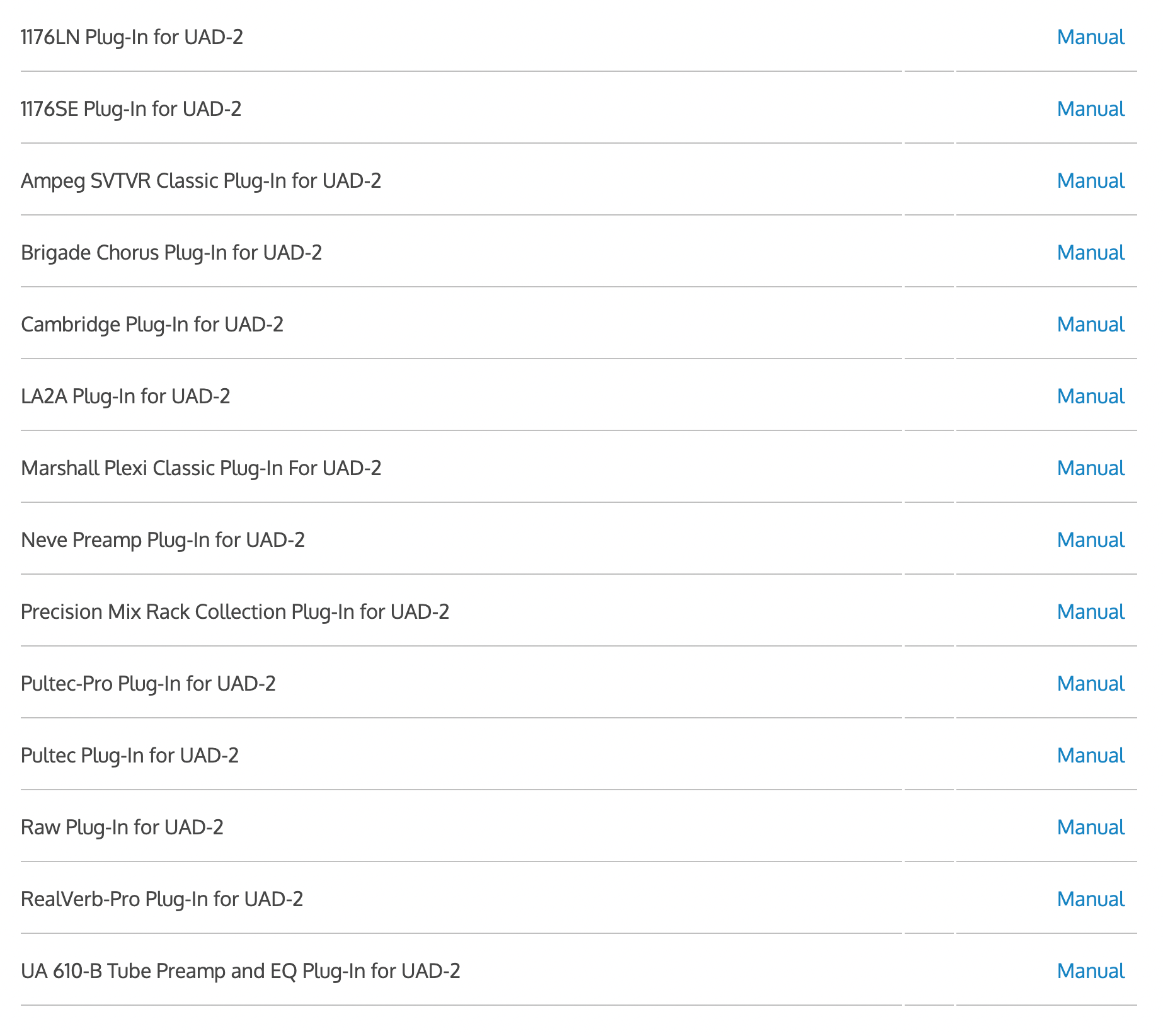The image size is (1163, 1036).
Task: Open the LA2A Plug-In Manual
Action: [1090, 396]
